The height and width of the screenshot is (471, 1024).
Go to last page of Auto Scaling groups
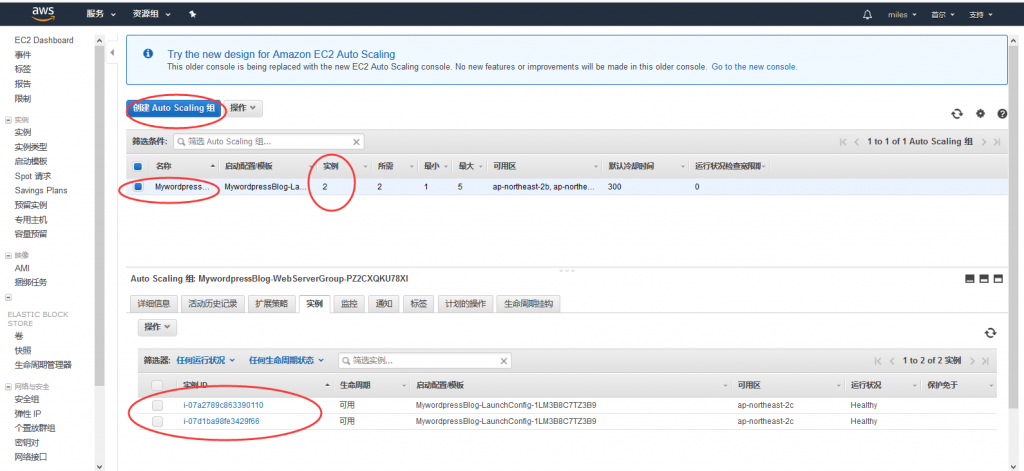click(x=997, y=142)
